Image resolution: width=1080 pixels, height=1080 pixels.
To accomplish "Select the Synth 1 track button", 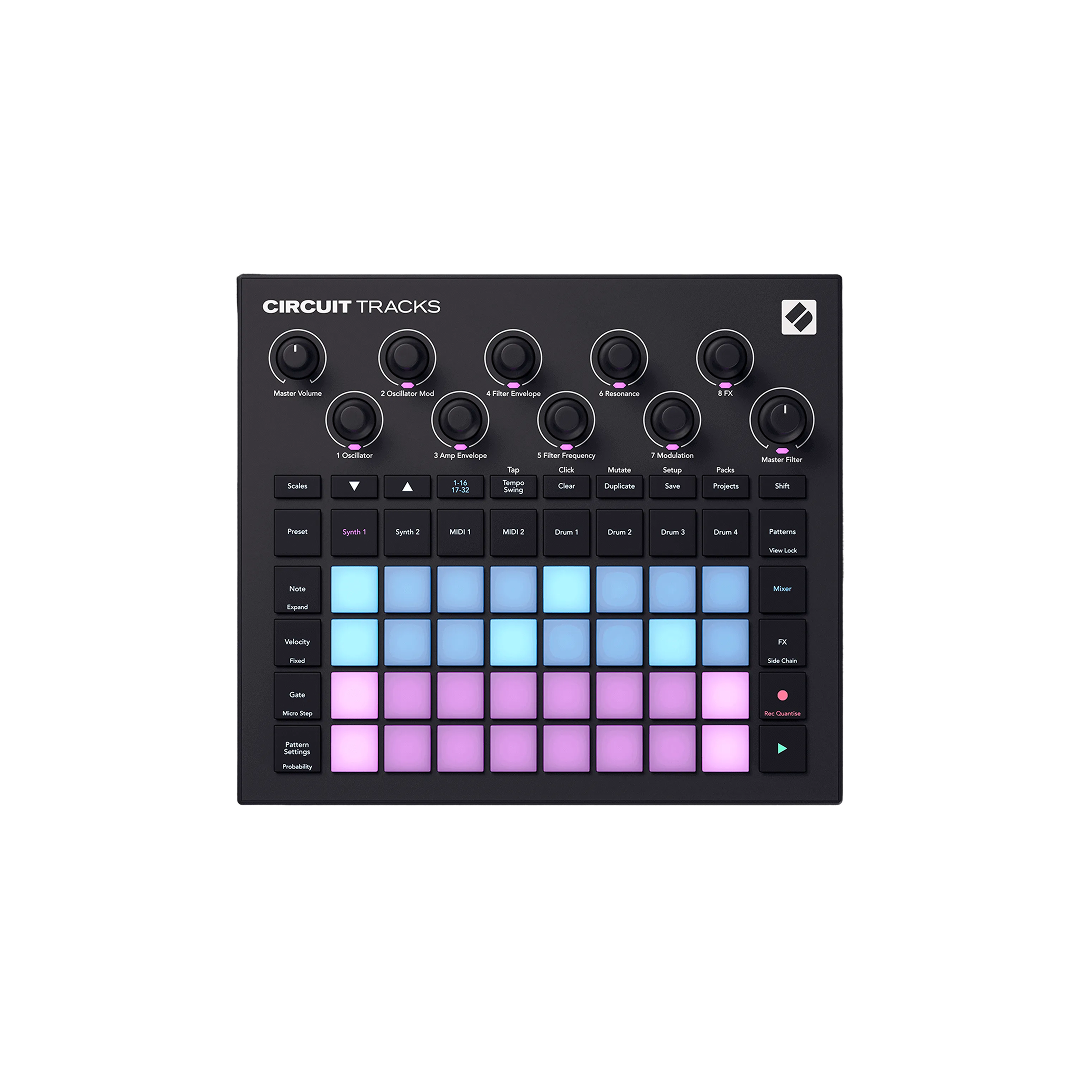I will 354,531.
